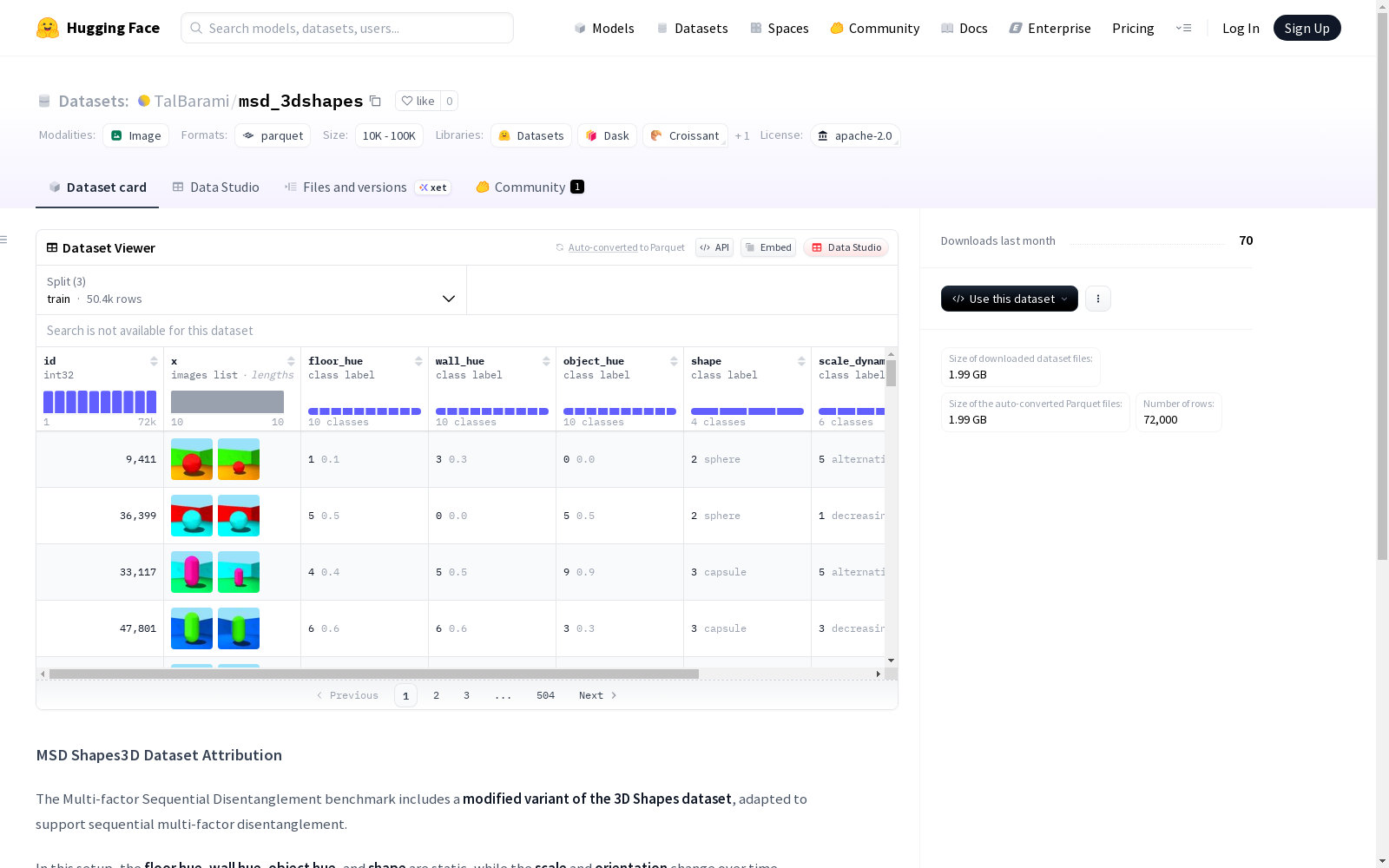Open the navigation overflow menu icon
1389x868 pixels.
click(1183, 28)
